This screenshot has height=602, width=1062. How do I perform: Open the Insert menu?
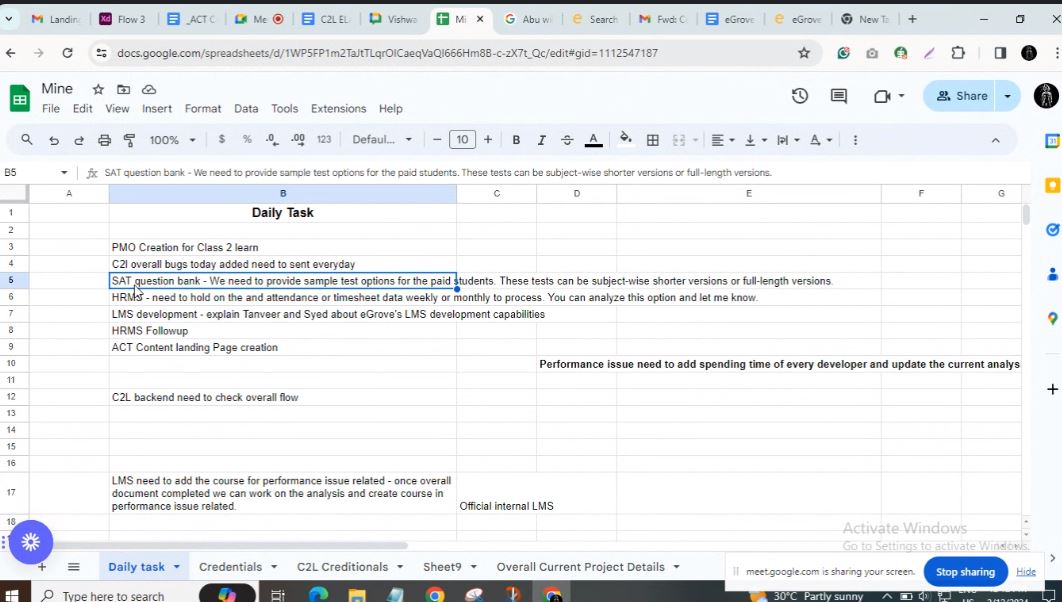(156, 108)
